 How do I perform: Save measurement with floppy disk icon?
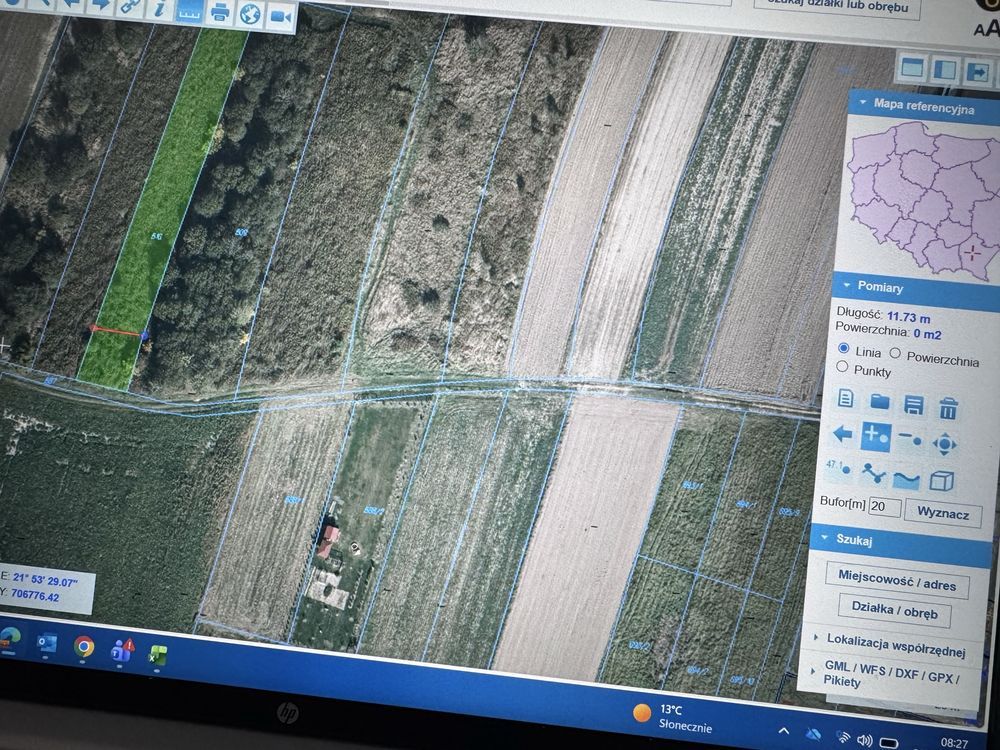click(x=914, y=404)
